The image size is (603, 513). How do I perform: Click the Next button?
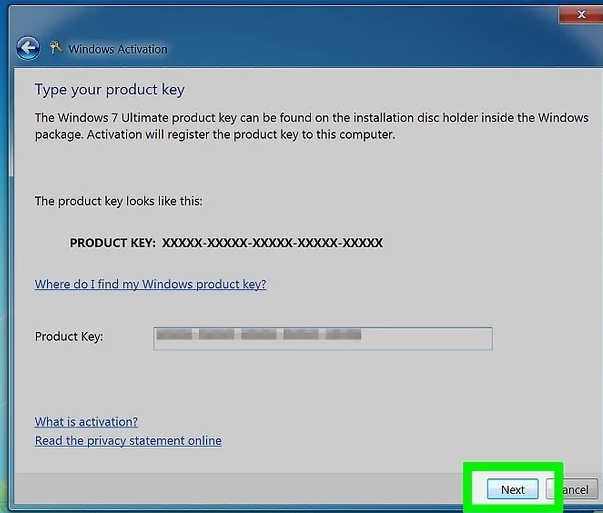click(513, 489)
